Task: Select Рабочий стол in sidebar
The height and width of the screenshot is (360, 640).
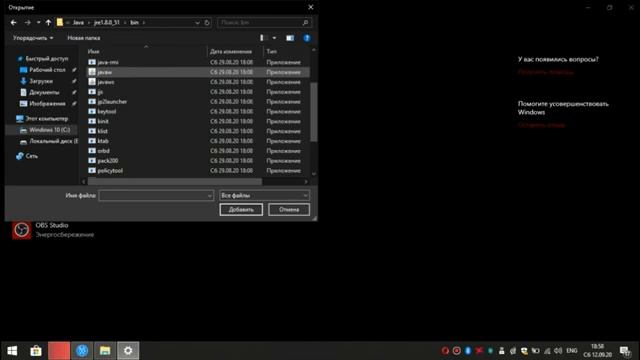Action: click(47, 70)
